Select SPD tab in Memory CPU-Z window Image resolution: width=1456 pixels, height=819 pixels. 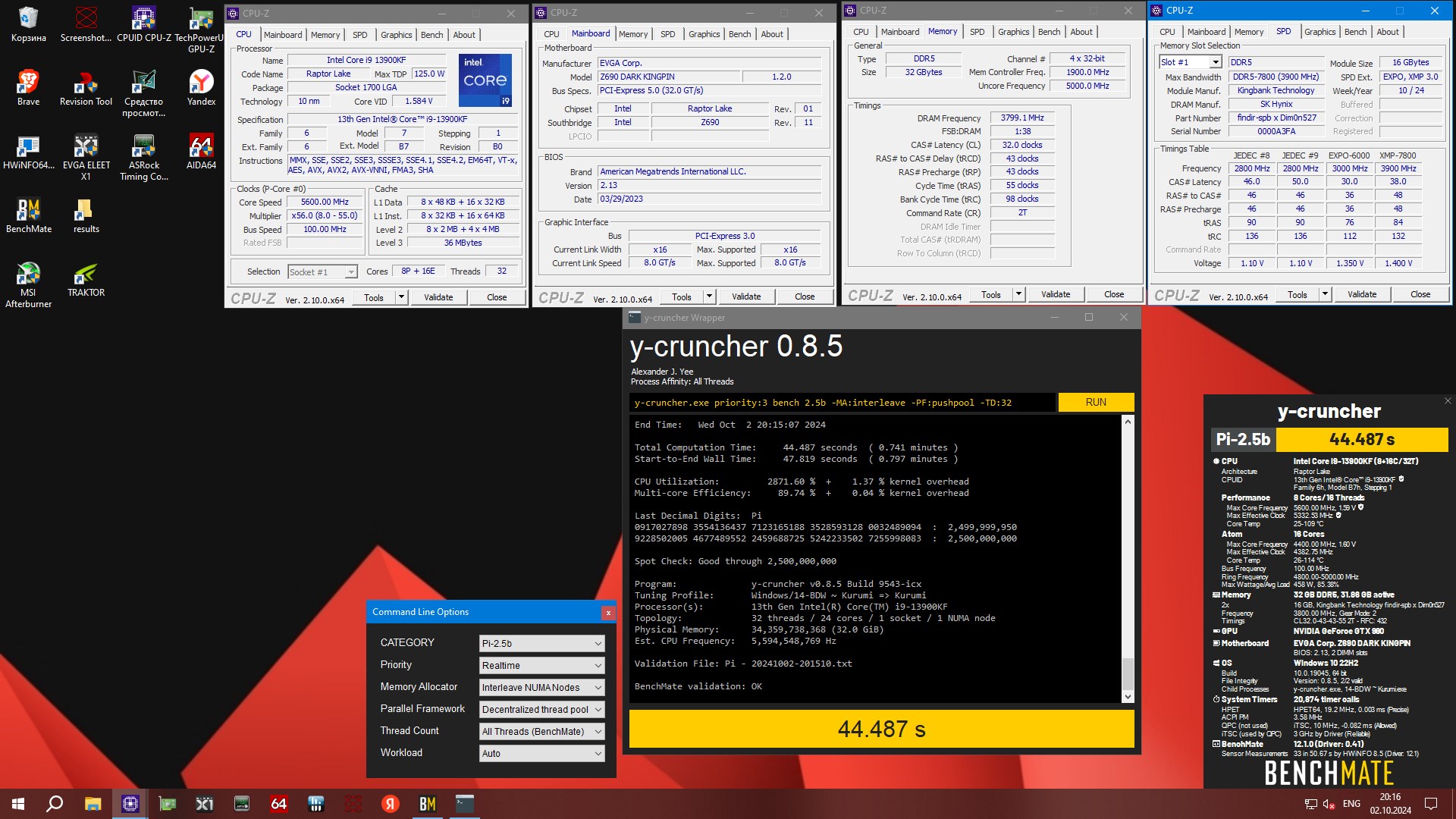(977, 32)
